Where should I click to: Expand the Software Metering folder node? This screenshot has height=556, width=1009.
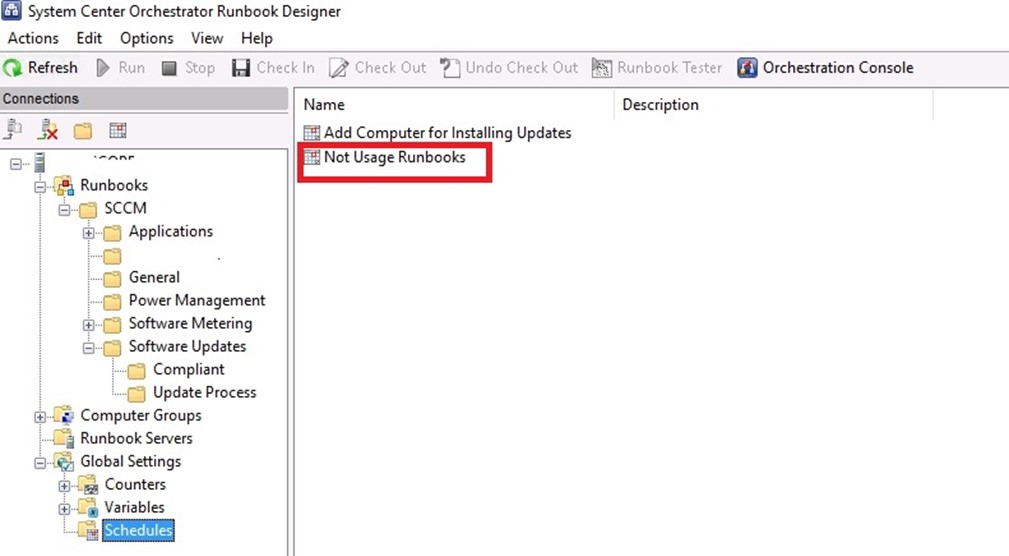click(89, 325)
